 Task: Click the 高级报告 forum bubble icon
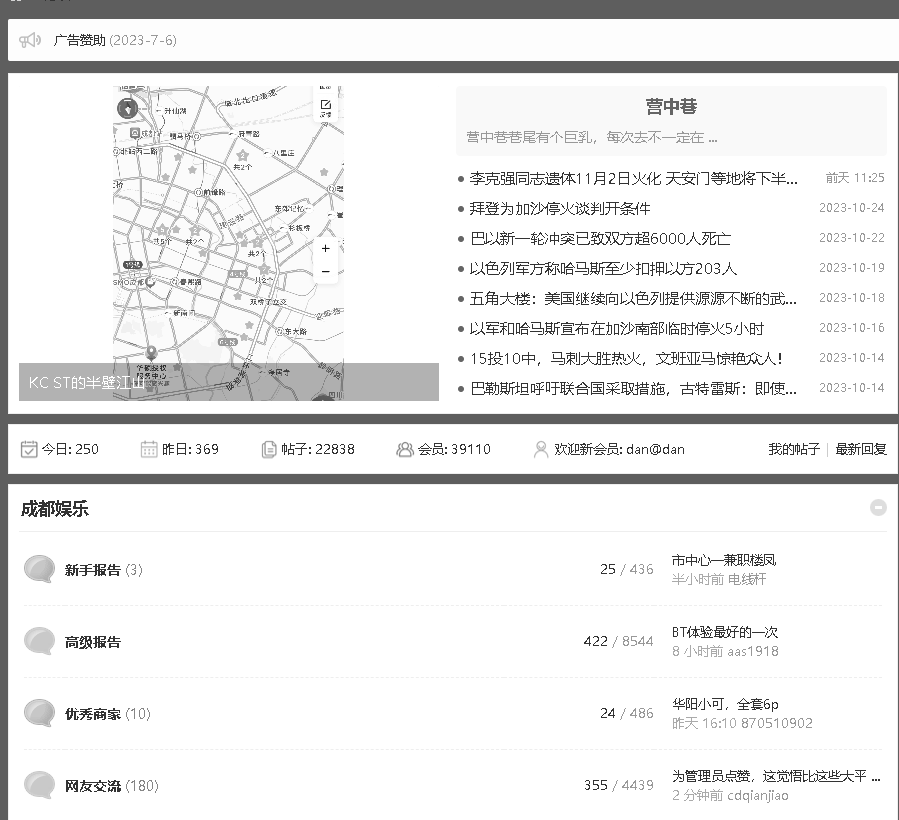39,641
